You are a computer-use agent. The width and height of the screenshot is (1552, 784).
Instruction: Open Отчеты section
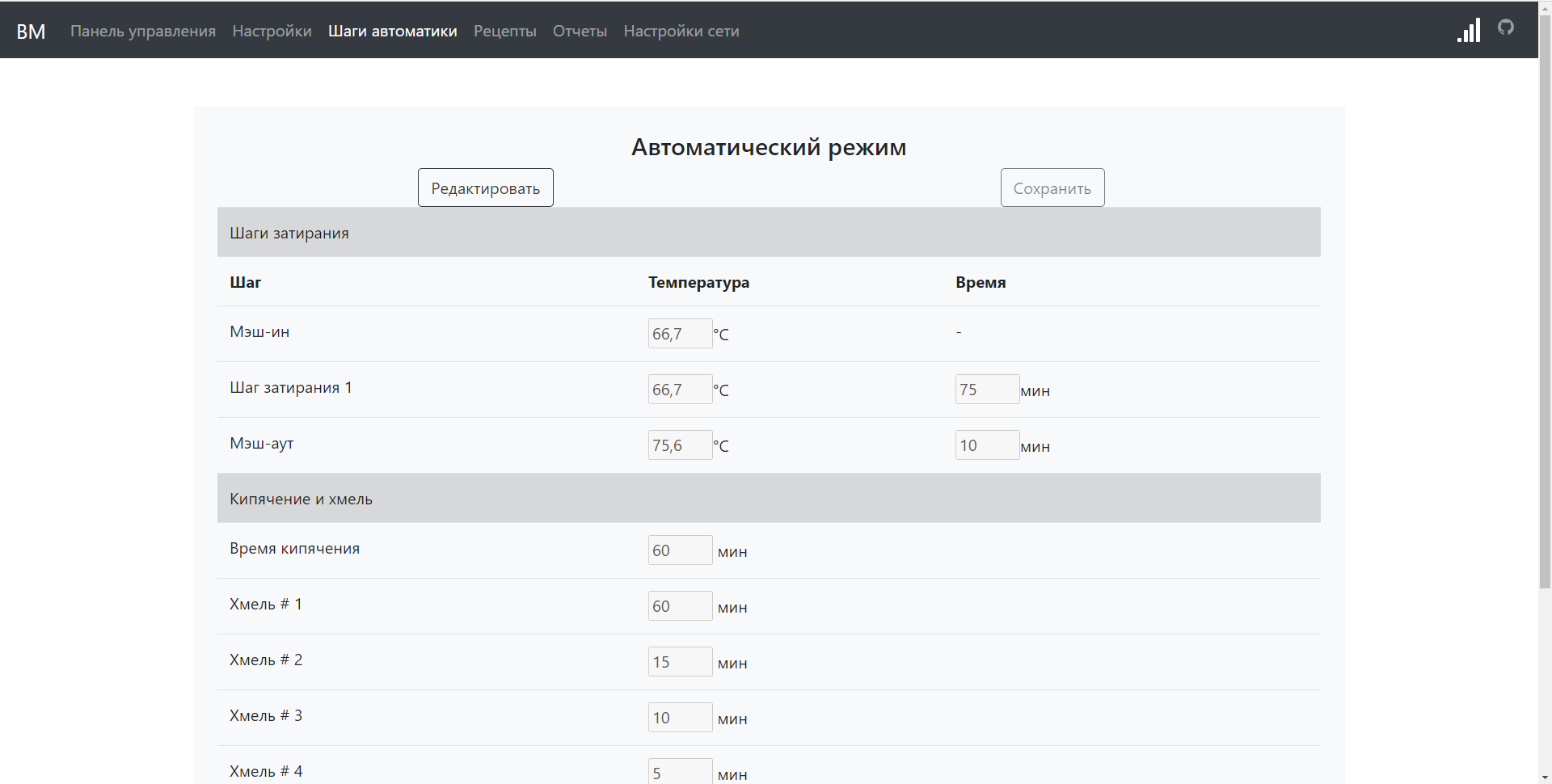[580, 31]
